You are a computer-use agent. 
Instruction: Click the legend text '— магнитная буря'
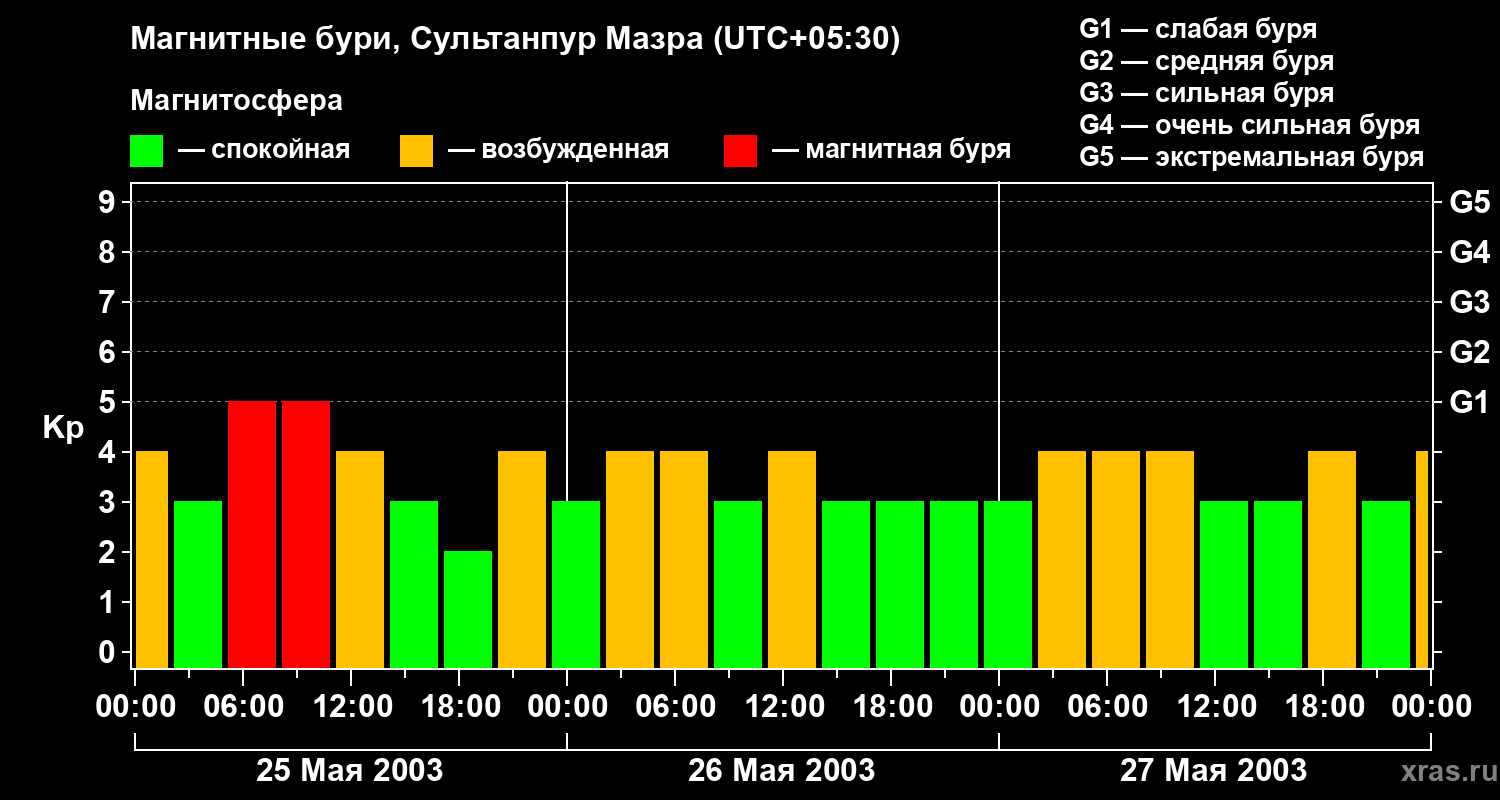tap(891, 150)
